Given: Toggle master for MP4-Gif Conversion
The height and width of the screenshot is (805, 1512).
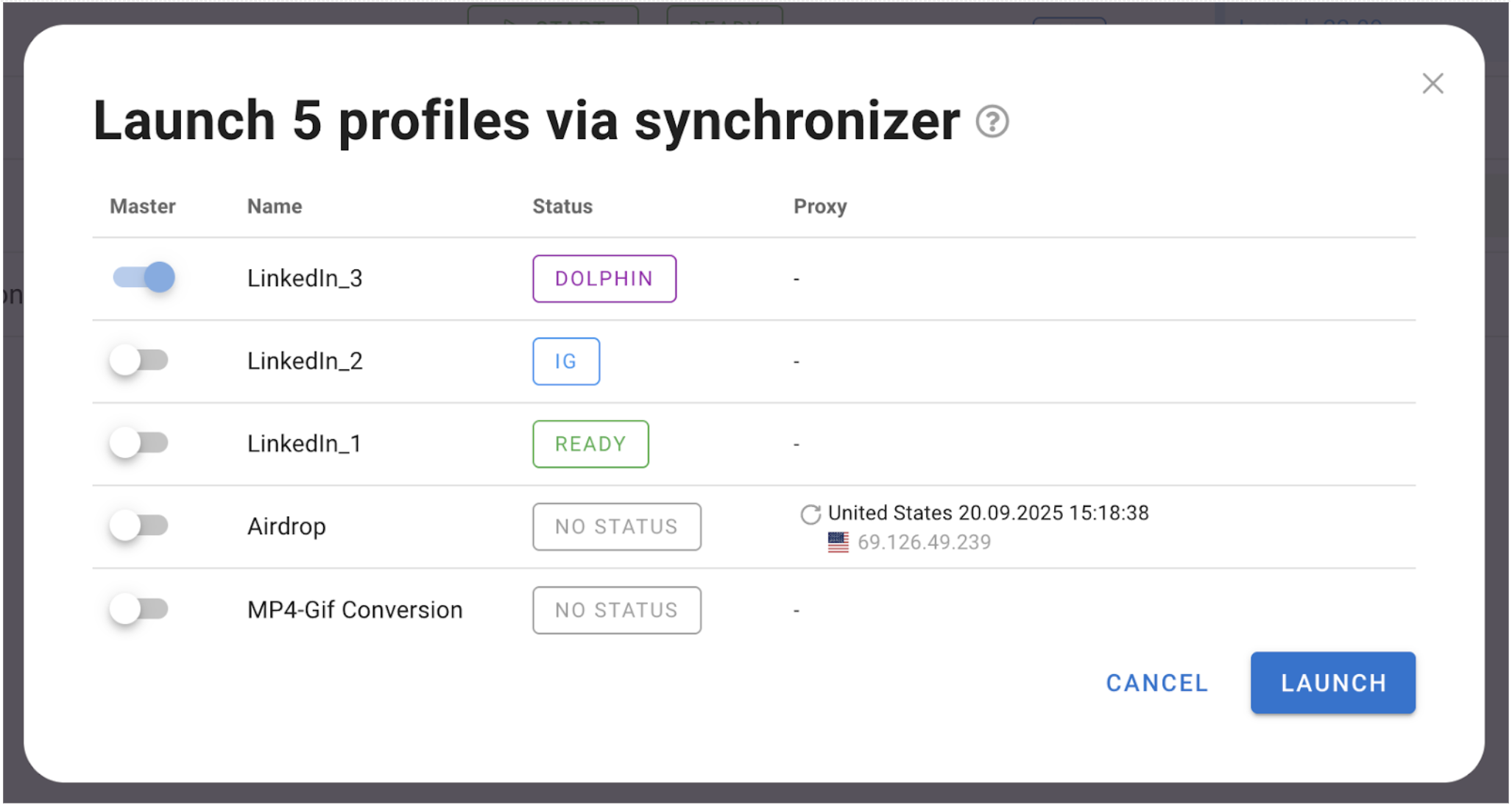Looking at the screenshot, I should point(139,609).
